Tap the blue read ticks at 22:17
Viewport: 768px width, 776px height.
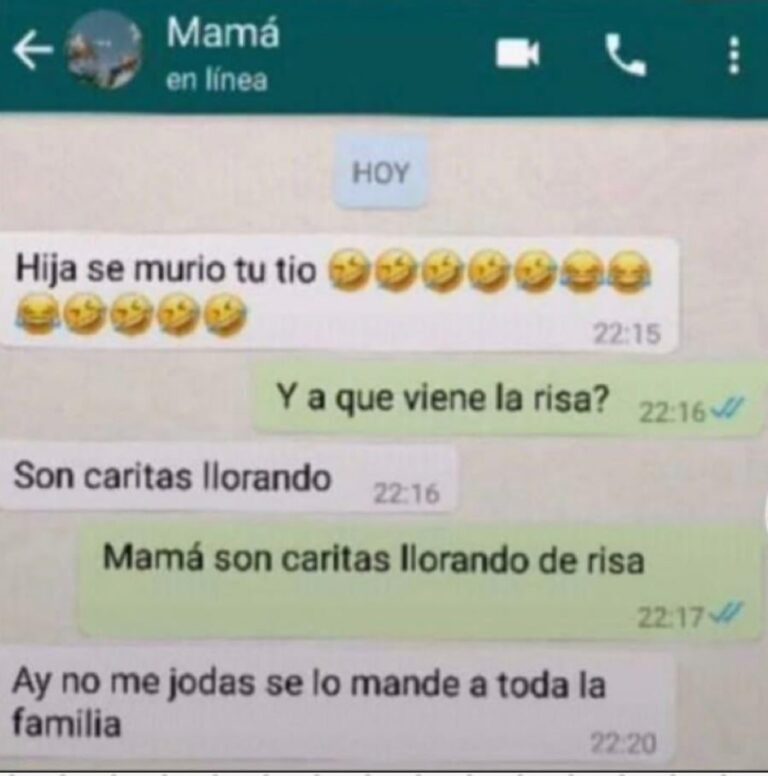pyautogui.click(x=726, y=612)
